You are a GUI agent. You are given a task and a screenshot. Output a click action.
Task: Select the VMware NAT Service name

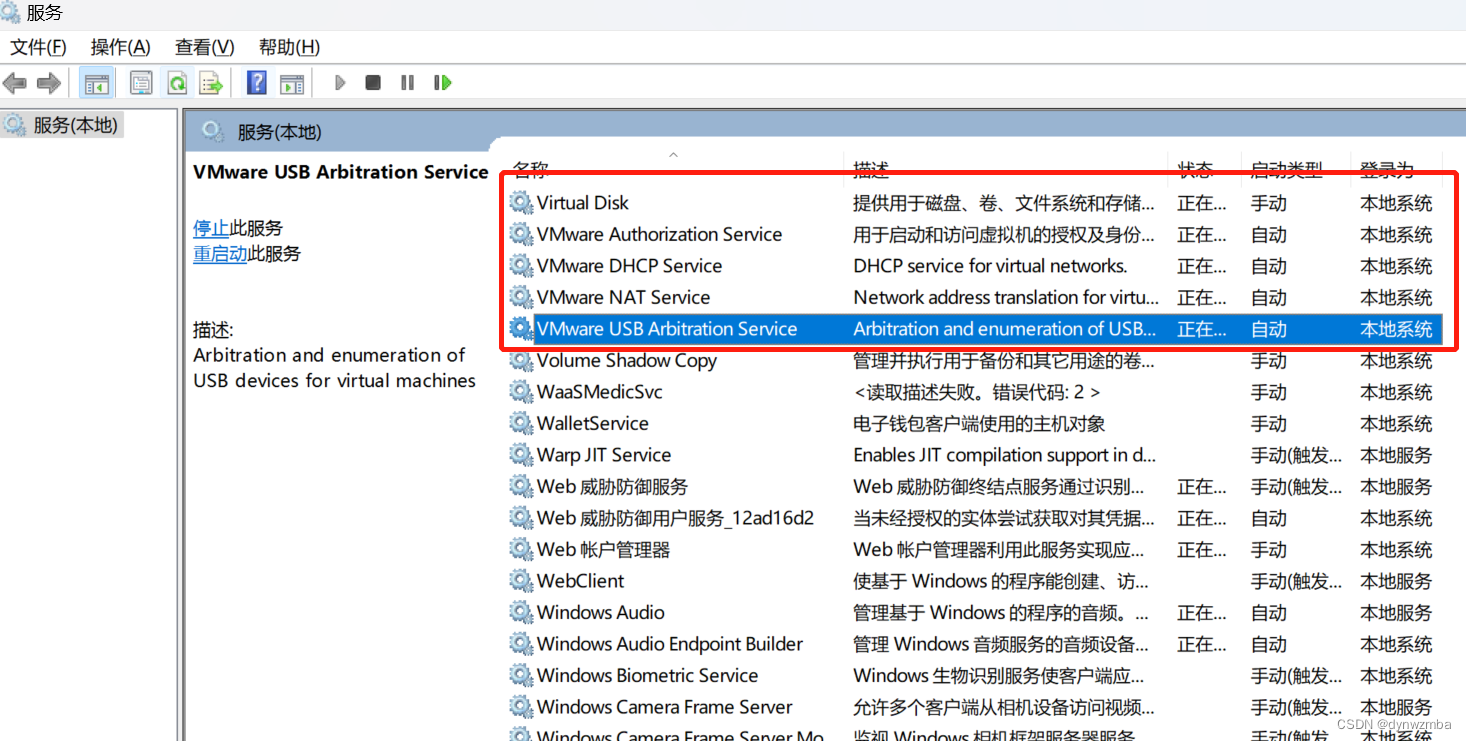tap(623, 297)
